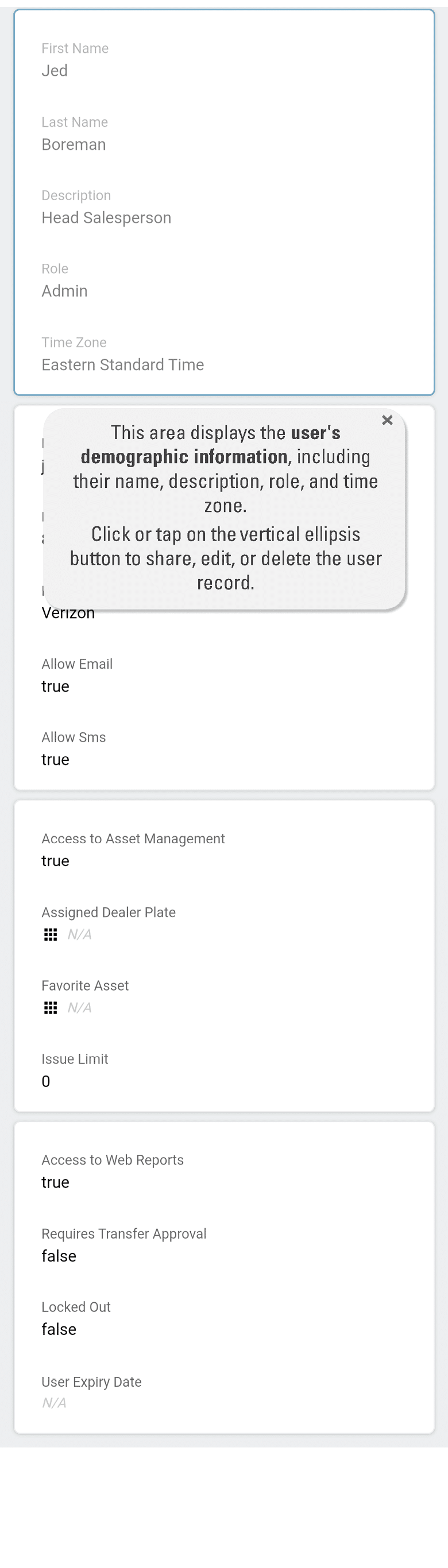This screenshot has width=448, height=1568.
Task: Click the Allow Sms true value
Action: pyautogui.click(x=56, y=760)
